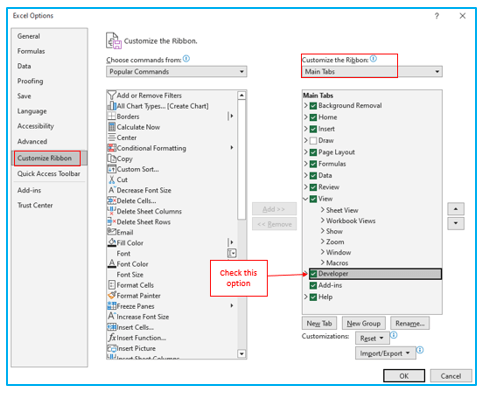Check the Draw tab checkbox
Screen dimensions: 485x393
[313, 141]
